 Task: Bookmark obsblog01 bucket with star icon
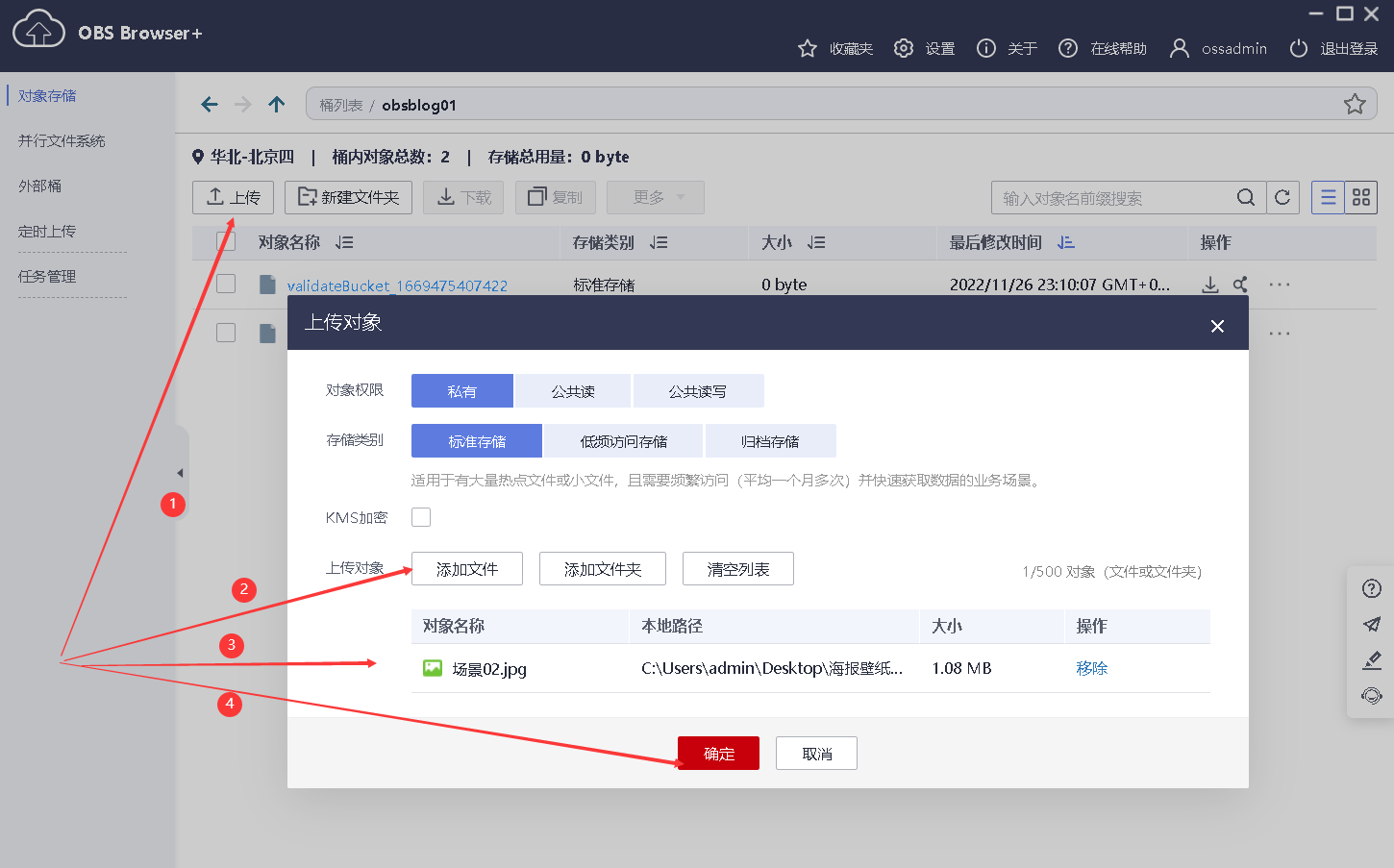[x=1355, y=104]
